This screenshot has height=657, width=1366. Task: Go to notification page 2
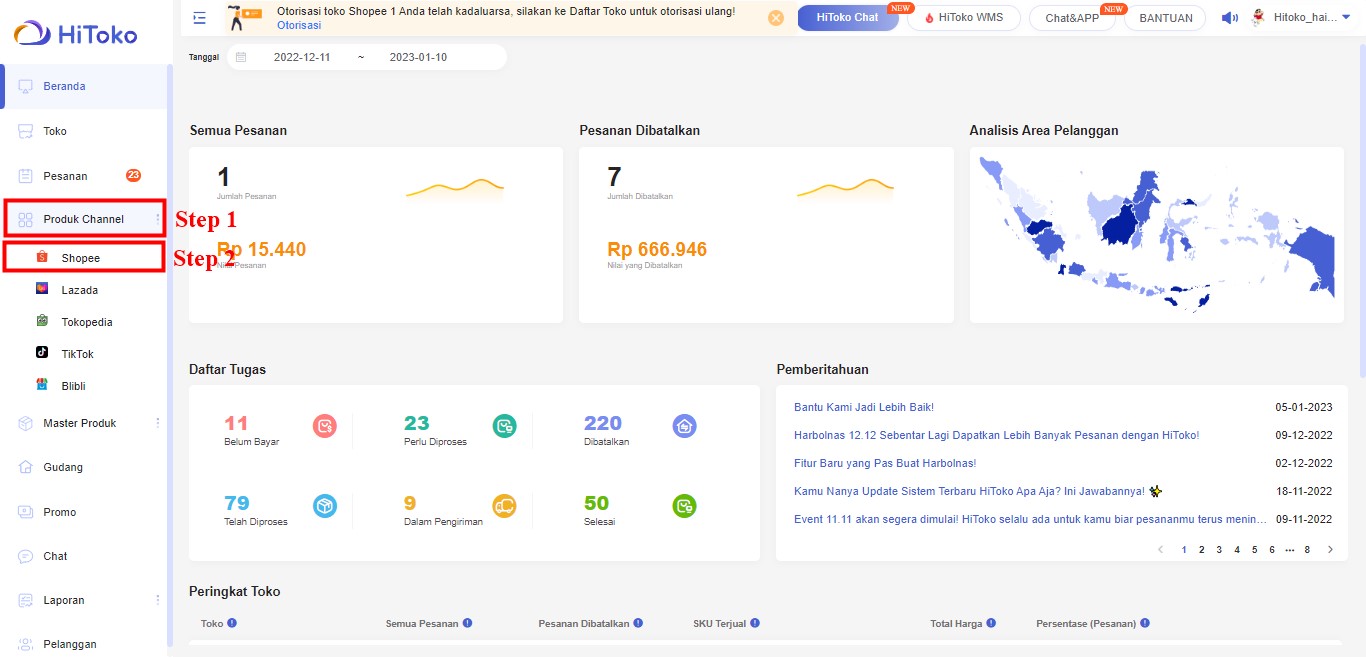(x=1202, y=550)
